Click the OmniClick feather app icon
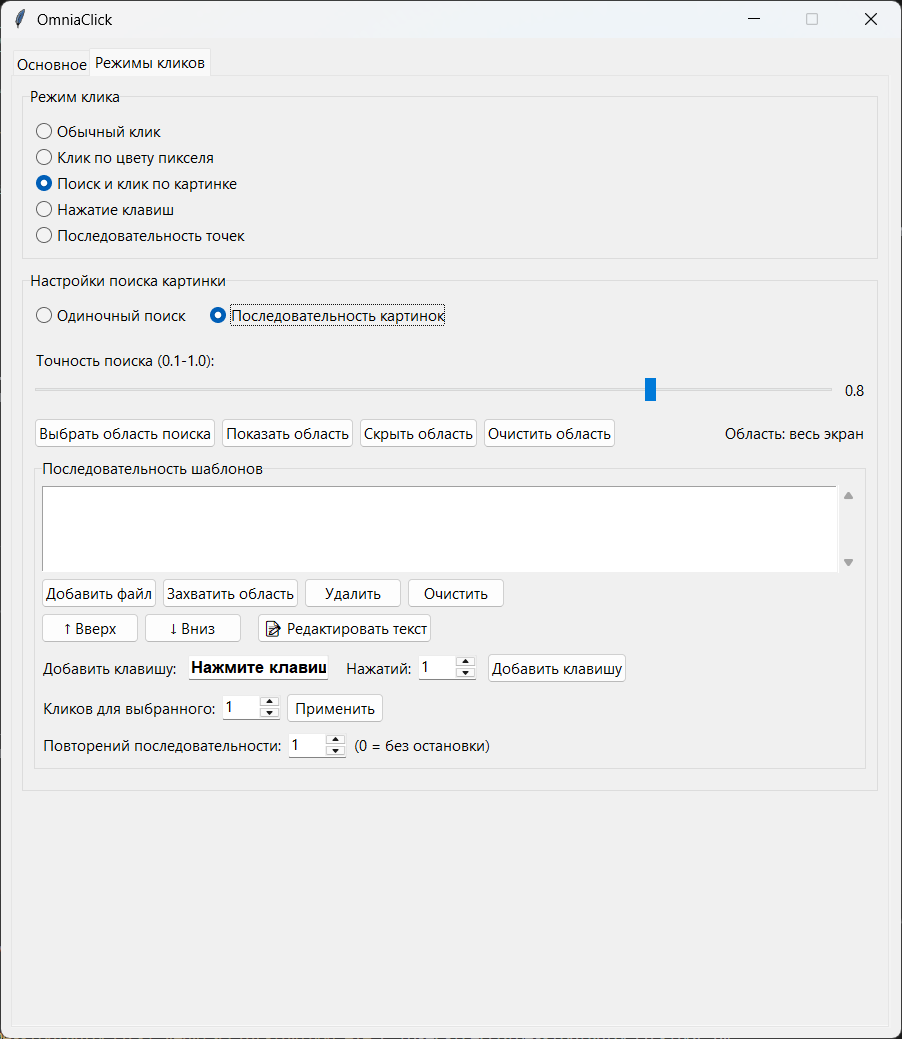The image size is (902, 1039). tap(21, 19)
